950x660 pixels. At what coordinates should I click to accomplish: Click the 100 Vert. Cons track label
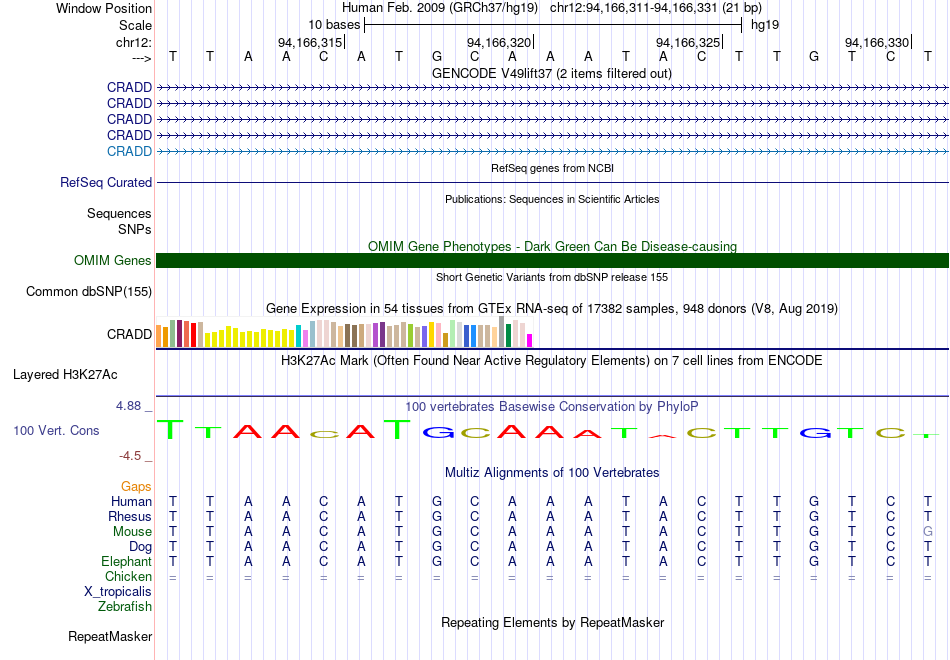click(x=56, y=430)
